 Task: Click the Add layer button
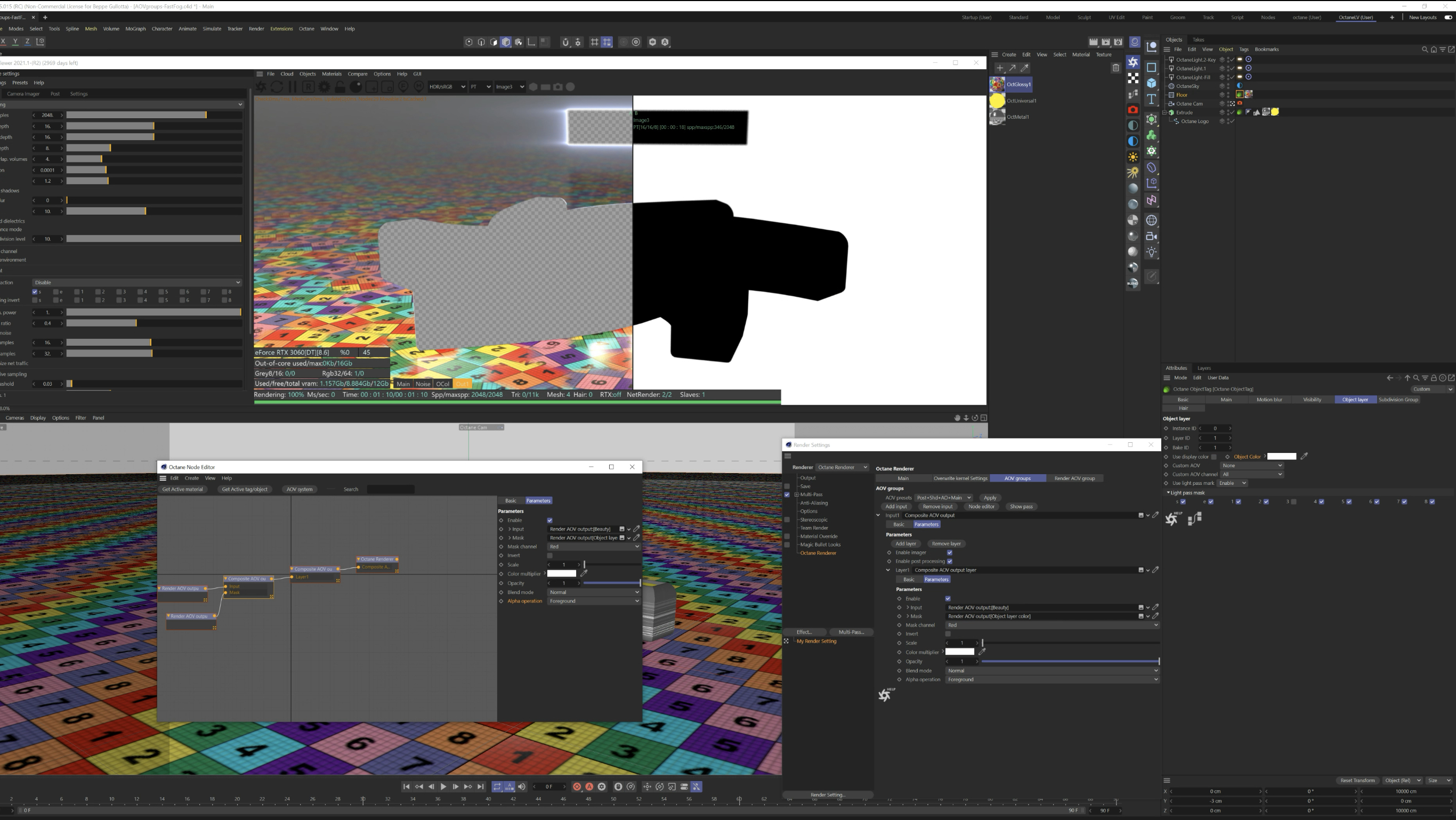[905, 543]
